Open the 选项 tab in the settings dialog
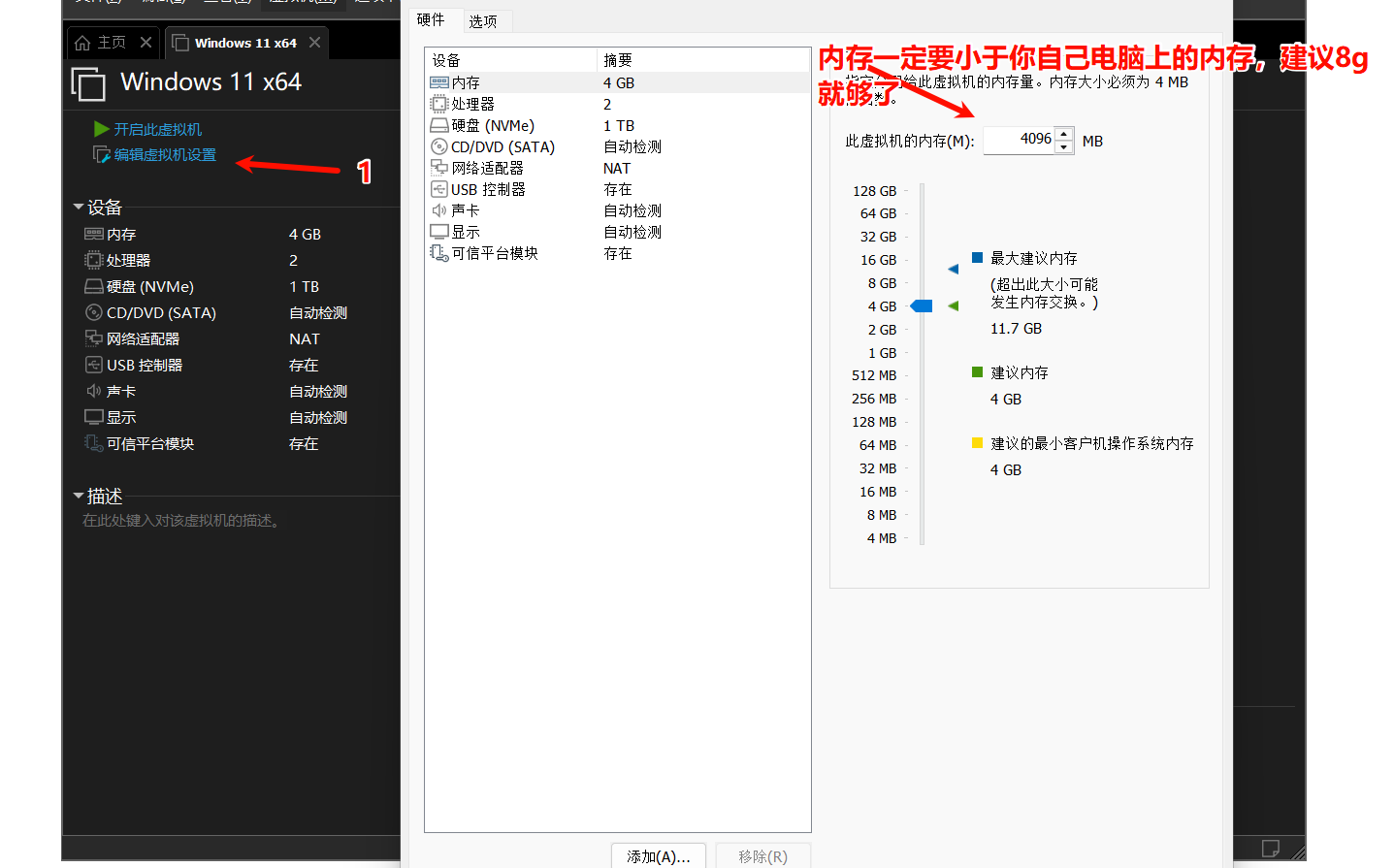Screen dimensions: 1394x868 click(x=483, y=21)
